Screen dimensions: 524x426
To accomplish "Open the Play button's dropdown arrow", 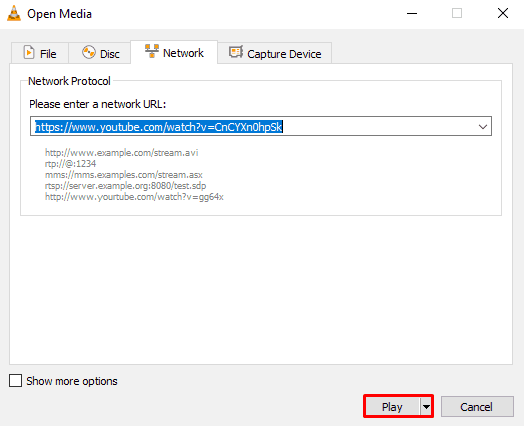I will pos(426,407).
